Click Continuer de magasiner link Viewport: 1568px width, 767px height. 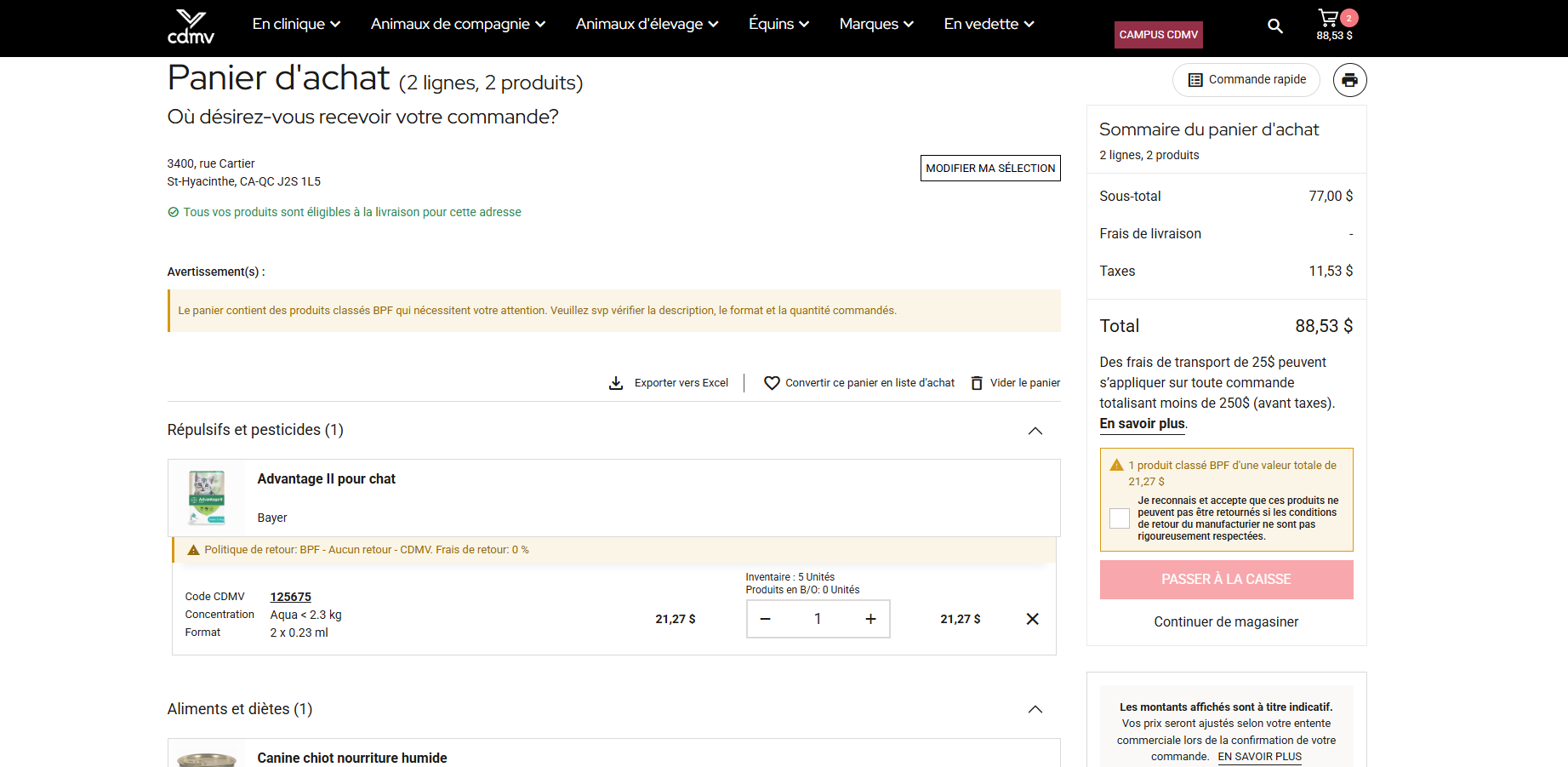[x=1226, y=622]
